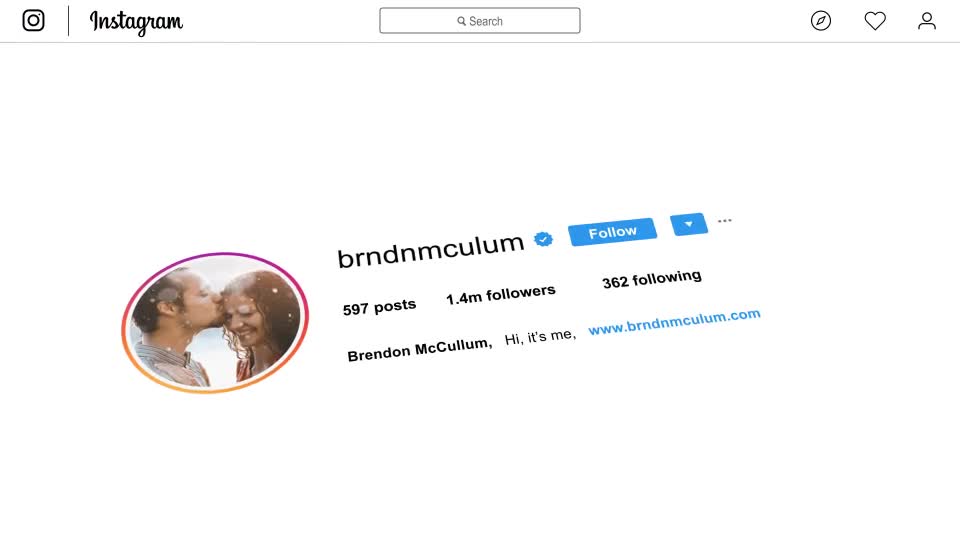Click the magnifier icon in the search box
Image resolution: width=960 pixels, height=540 pixels.
tap(461, 21)
